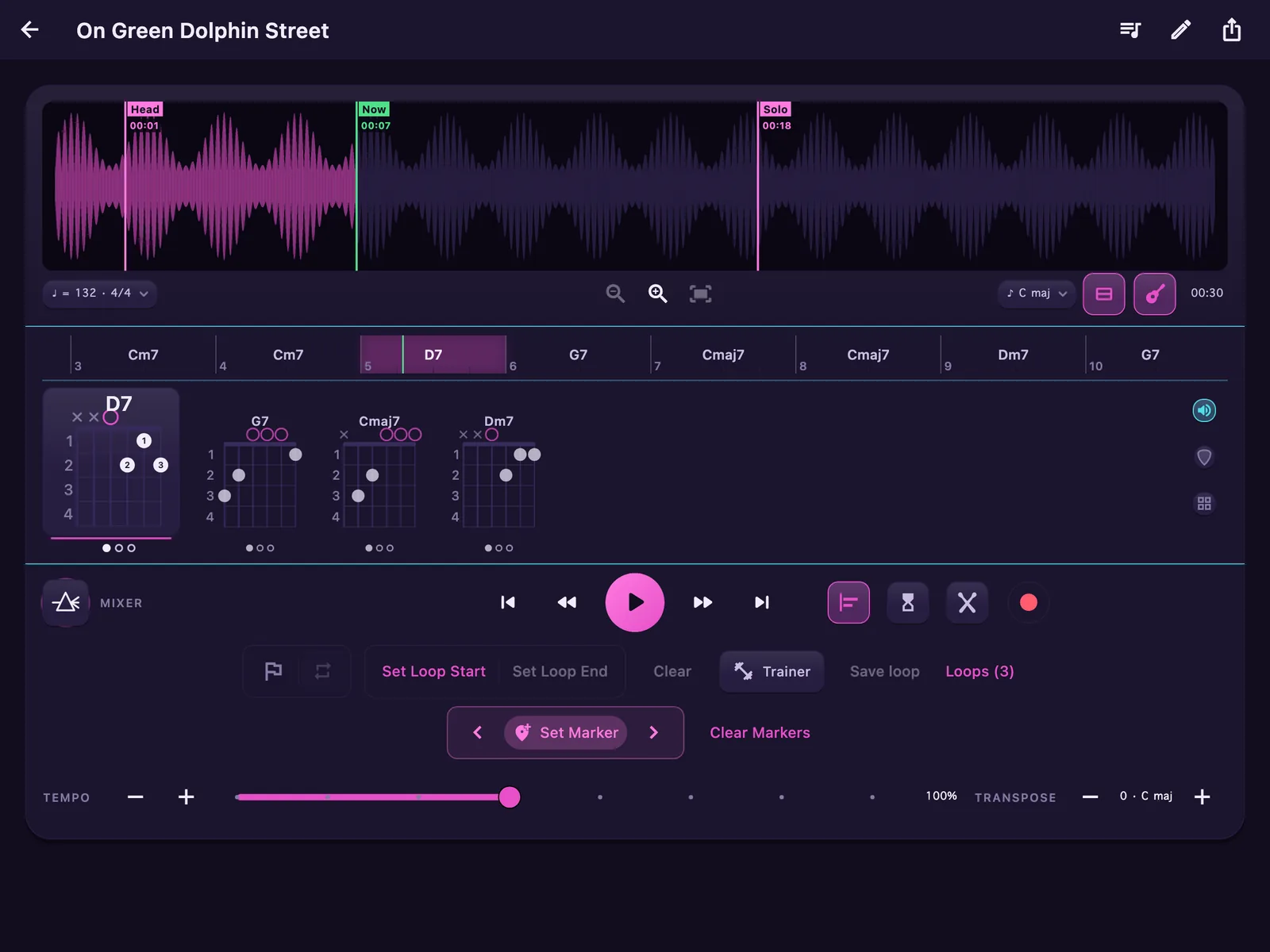
Task: Open the Trainer
Action: (772, 671)
